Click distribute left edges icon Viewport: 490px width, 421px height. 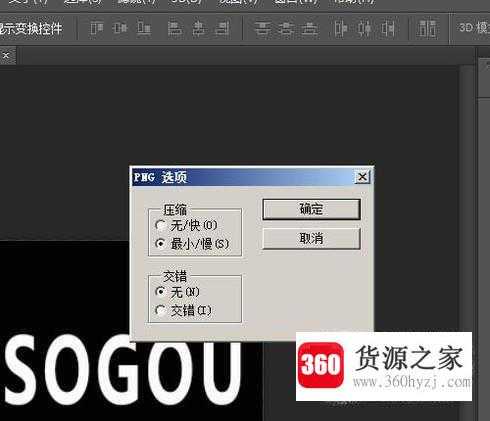340,28
